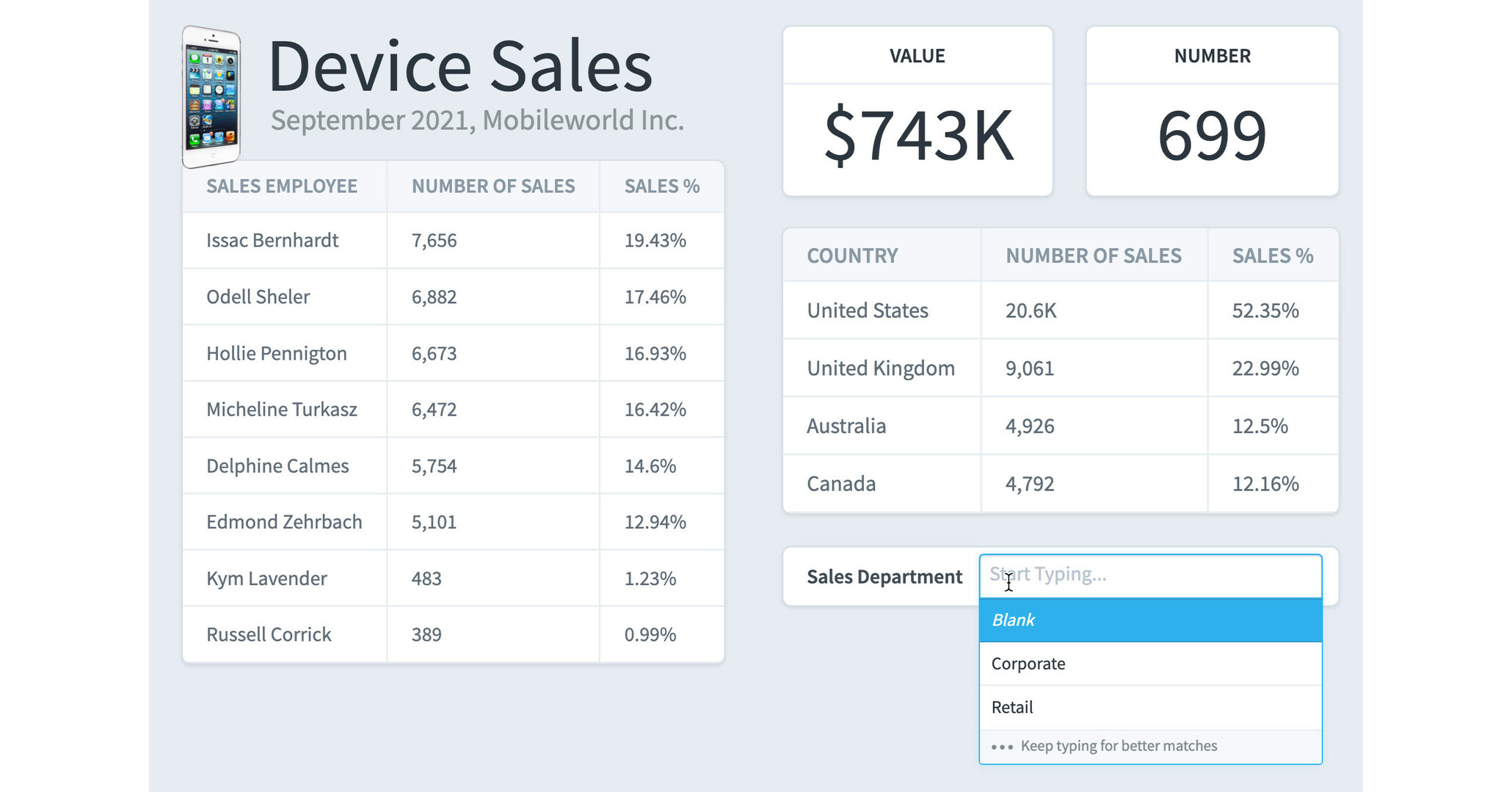This screenshot has width=1512, height=792.
Task: Click the Sales Department search input field
Action: click(x=1149, y=575)
